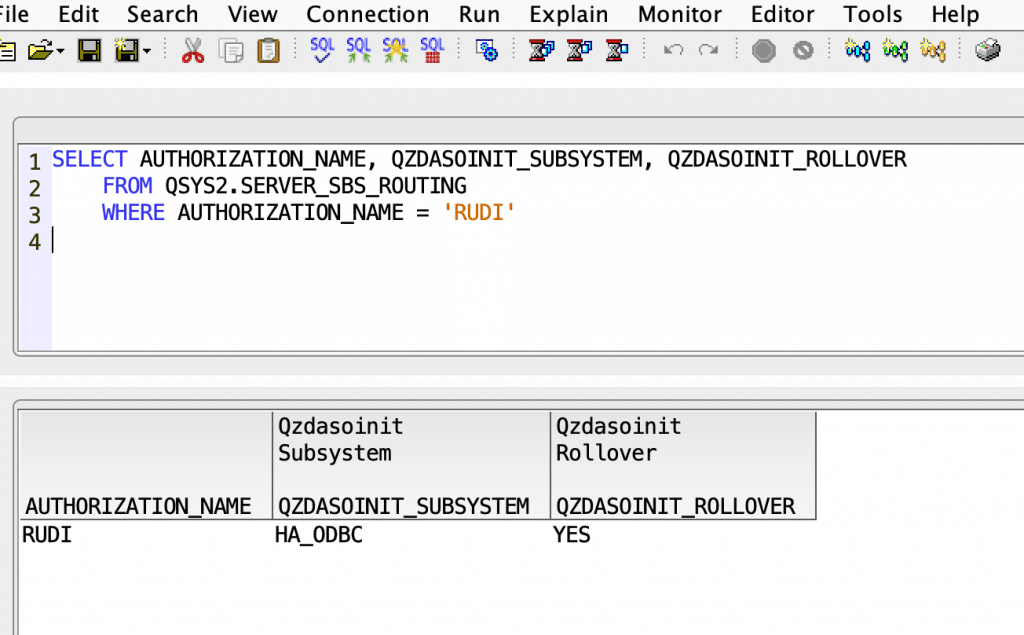Open the Monitor menu
The height and width of the screenshot is (635, 1024).
click(x=679, y=15)
